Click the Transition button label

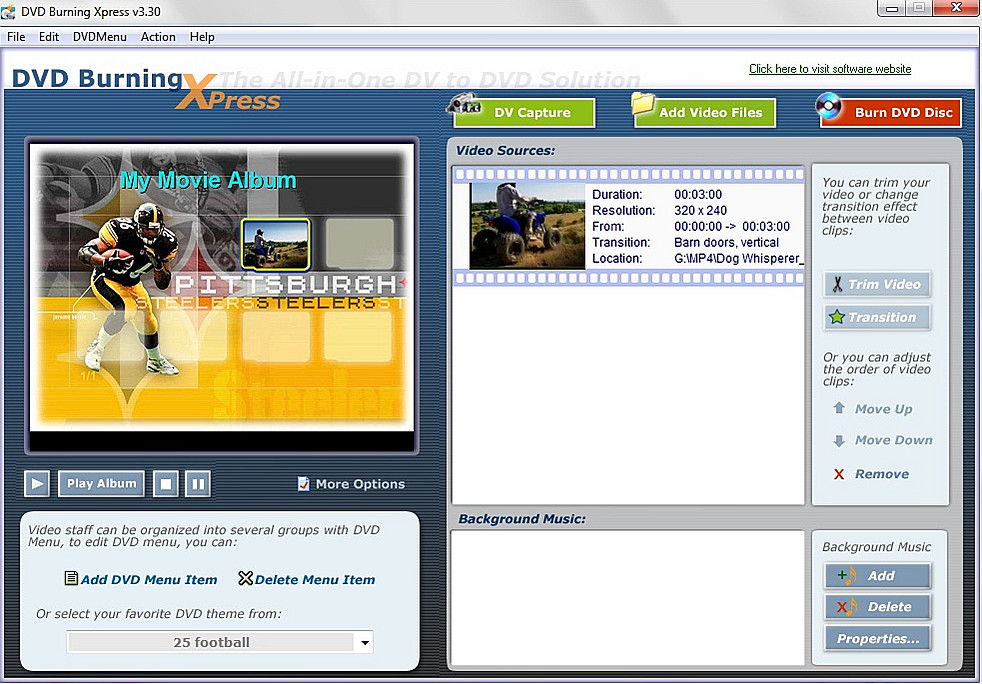coord(882,317)
